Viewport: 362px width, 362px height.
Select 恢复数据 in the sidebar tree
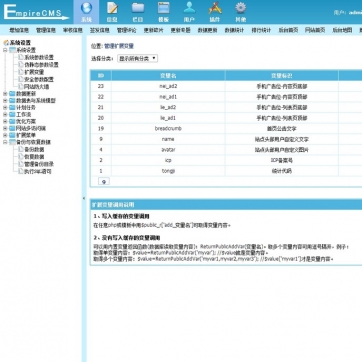34,157
